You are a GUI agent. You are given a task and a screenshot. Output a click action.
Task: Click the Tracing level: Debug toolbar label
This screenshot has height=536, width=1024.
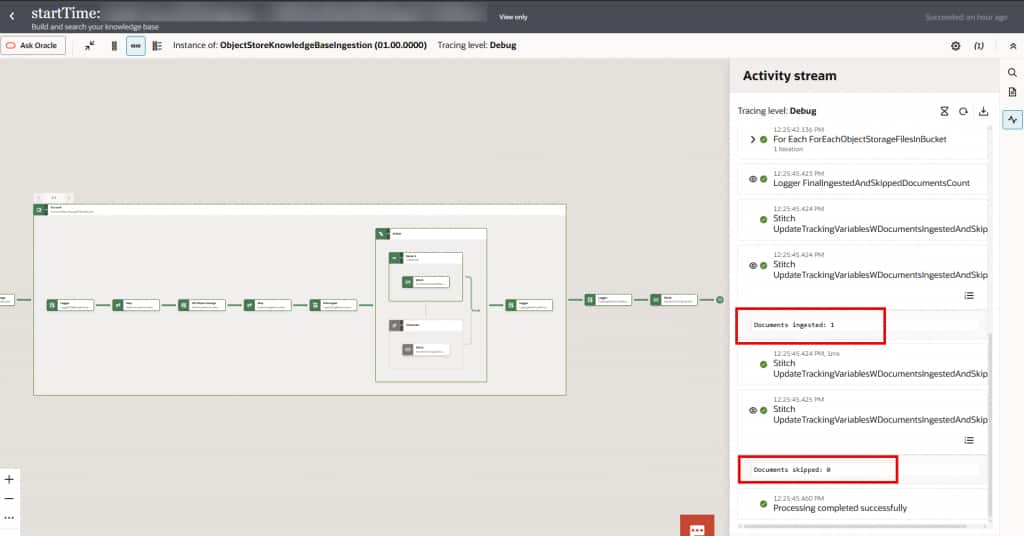click(x=477, y=46)
